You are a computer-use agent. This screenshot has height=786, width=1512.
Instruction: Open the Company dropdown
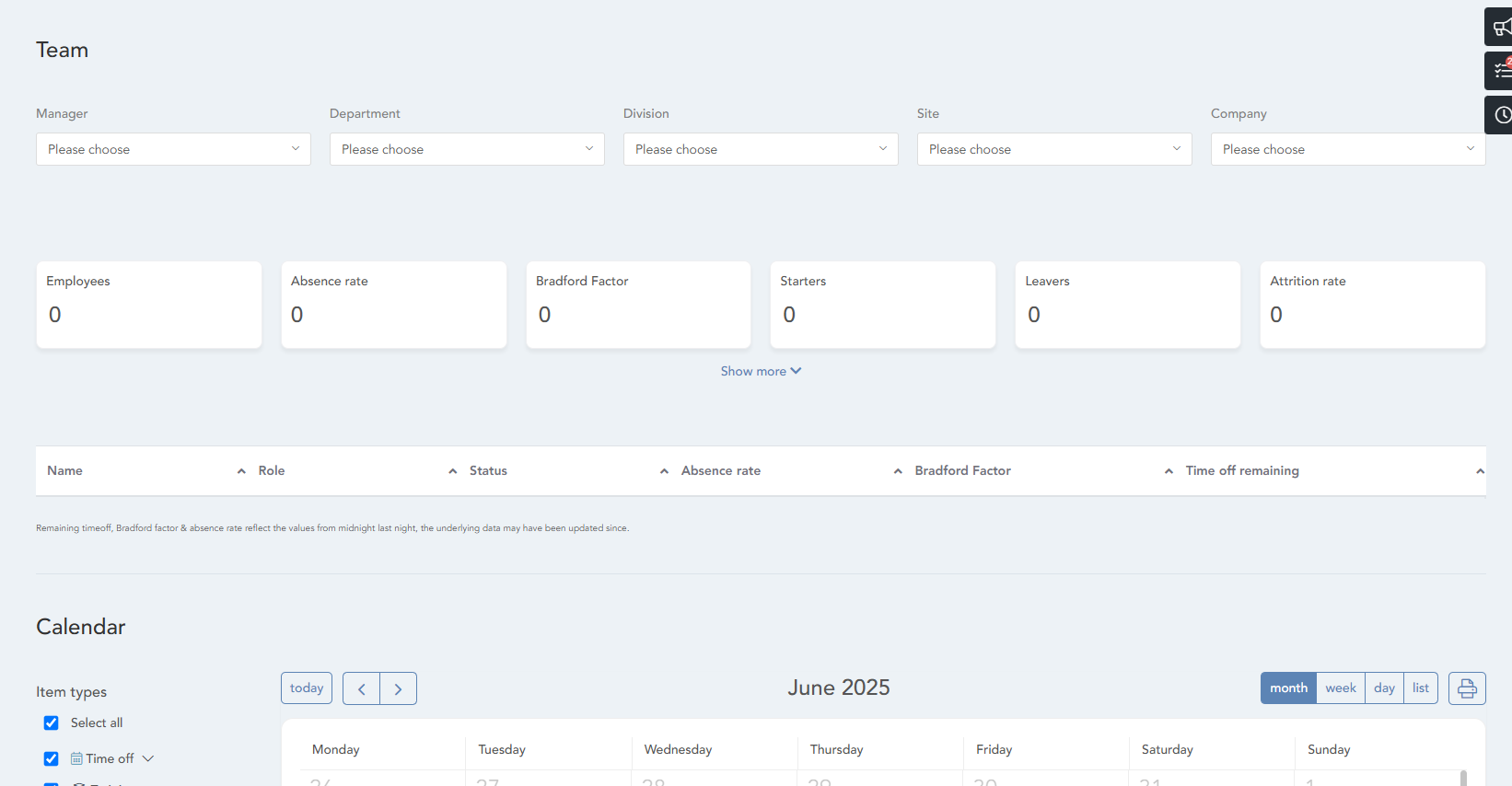(x=1347, y=149)
